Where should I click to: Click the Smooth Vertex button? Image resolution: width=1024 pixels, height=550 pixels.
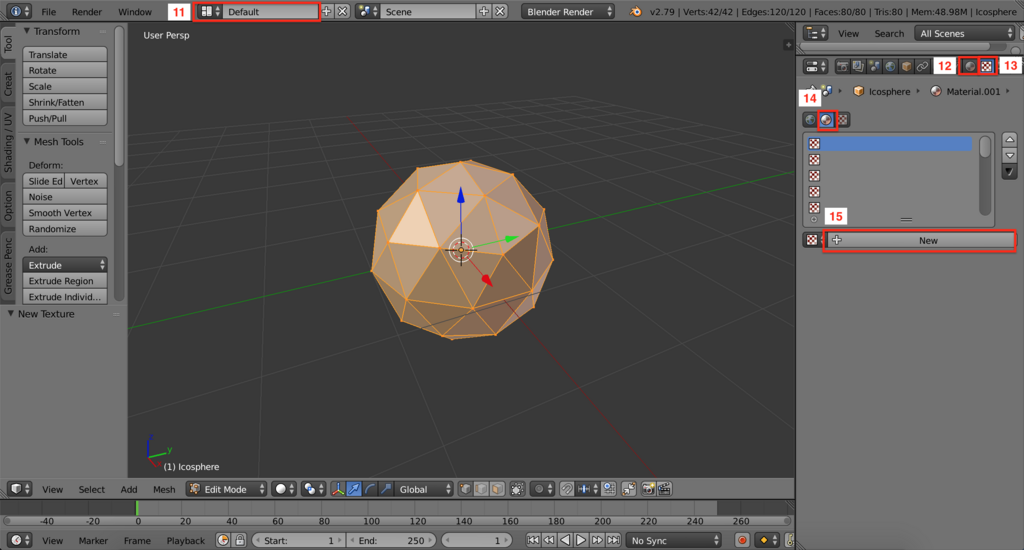[x=65, y=212]
